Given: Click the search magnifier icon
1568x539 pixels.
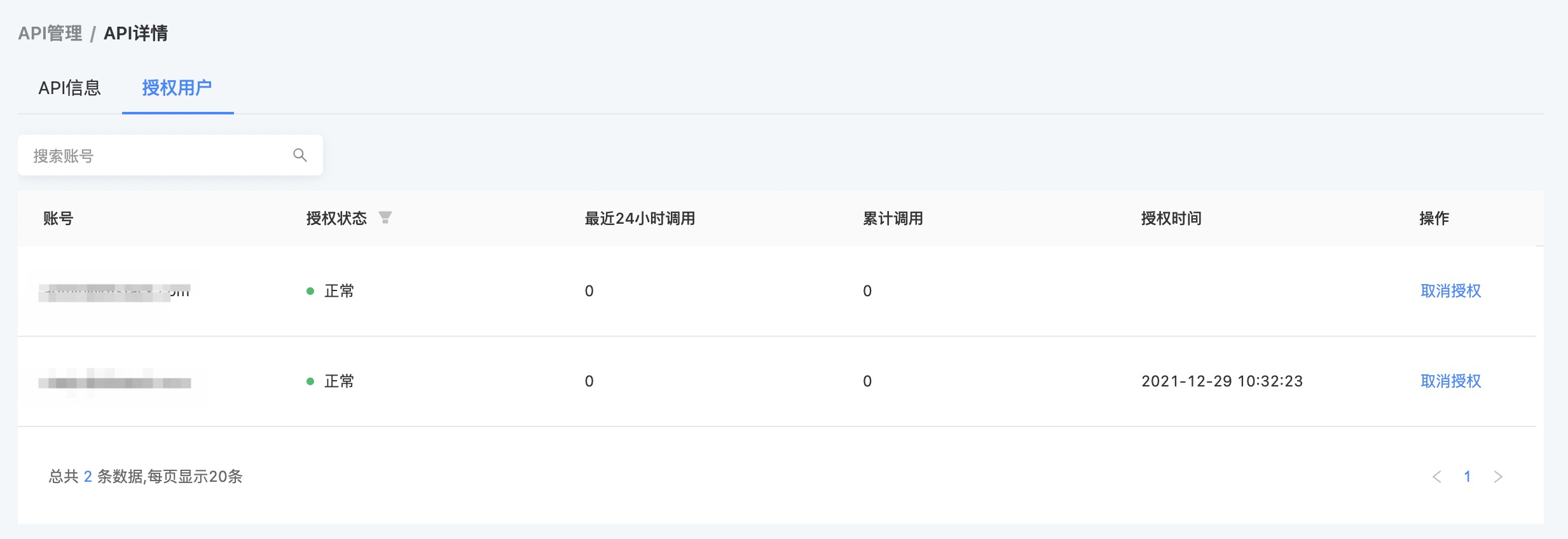Looking at the screenshot, I should [300, 155].
